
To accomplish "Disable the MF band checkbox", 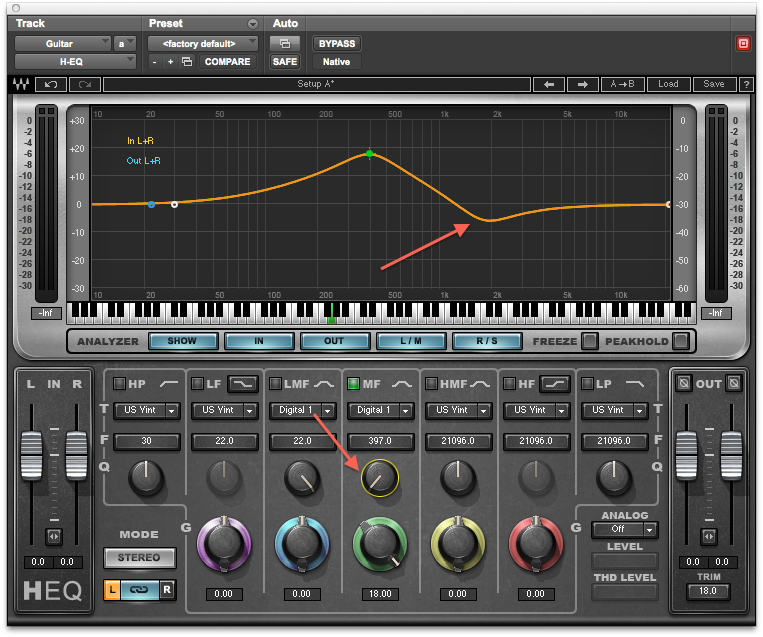I will coord(353,384).
